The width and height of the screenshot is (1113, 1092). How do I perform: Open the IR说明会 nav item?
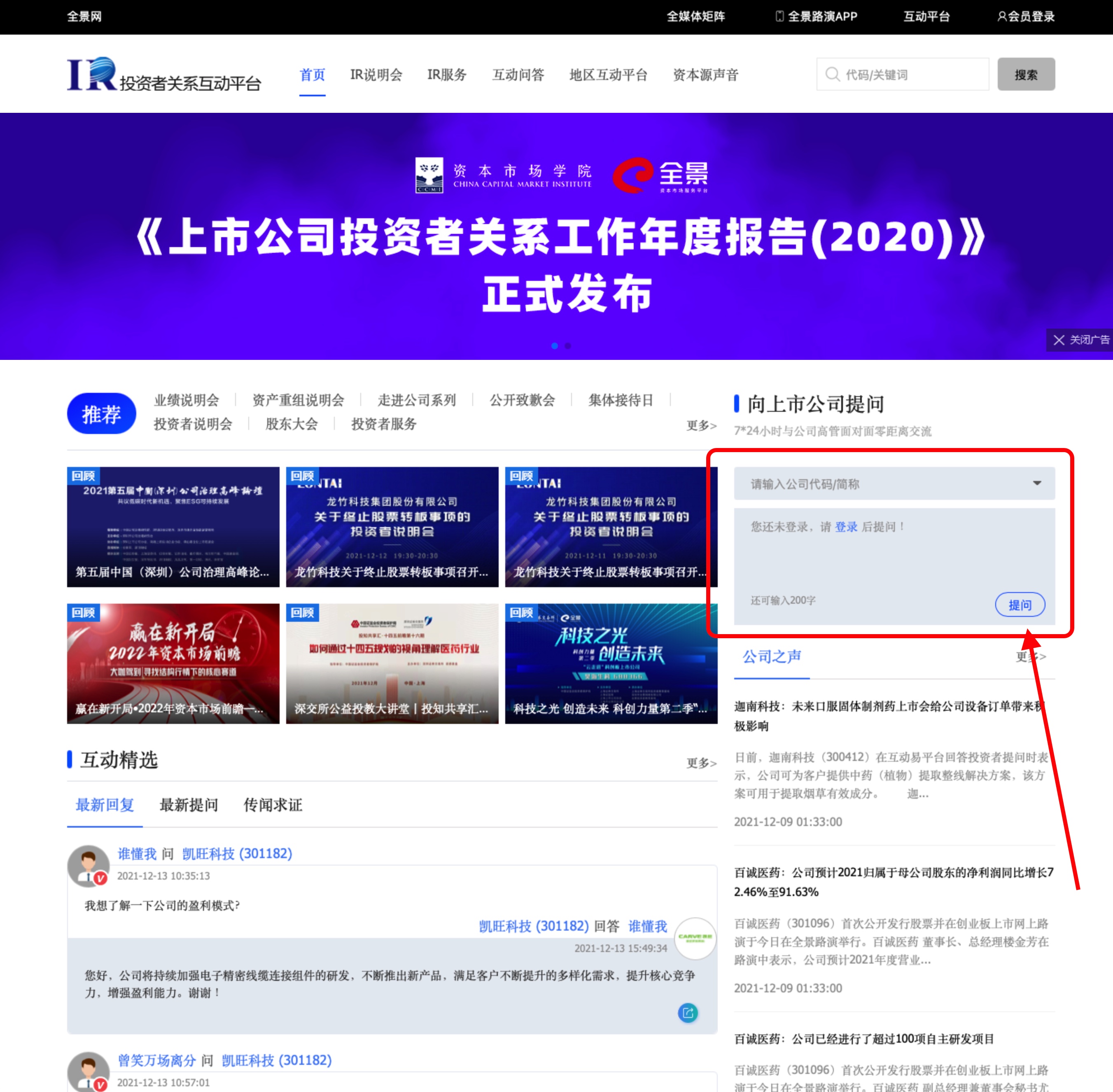click(376, 75)
